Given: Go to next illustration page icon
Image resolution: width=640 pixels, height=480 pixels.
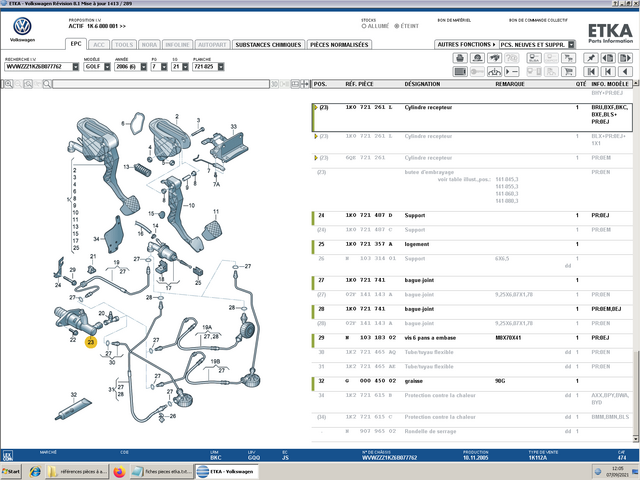Looking at the screenshot, I should click(625, 58).
